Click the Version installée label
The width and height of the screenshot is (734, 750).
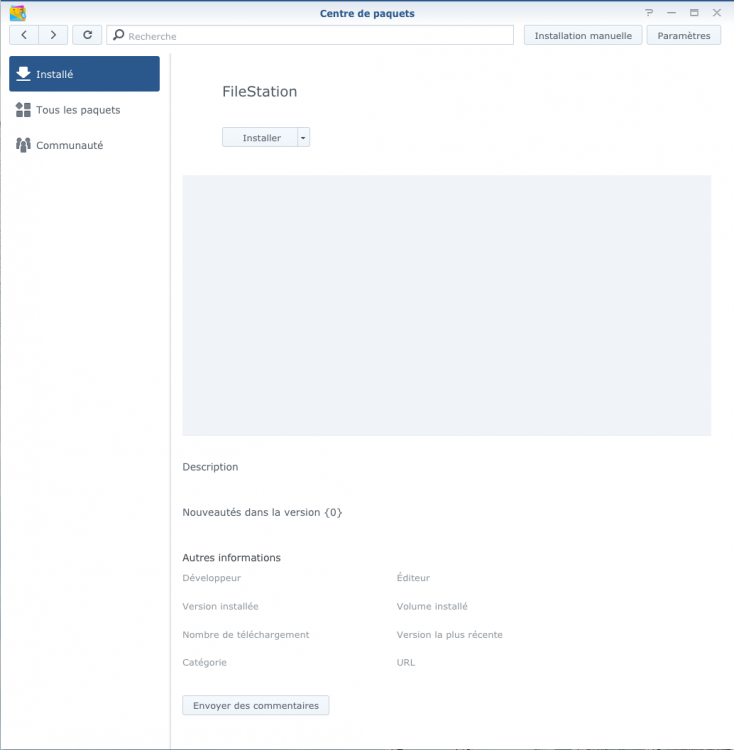[220, 606]
